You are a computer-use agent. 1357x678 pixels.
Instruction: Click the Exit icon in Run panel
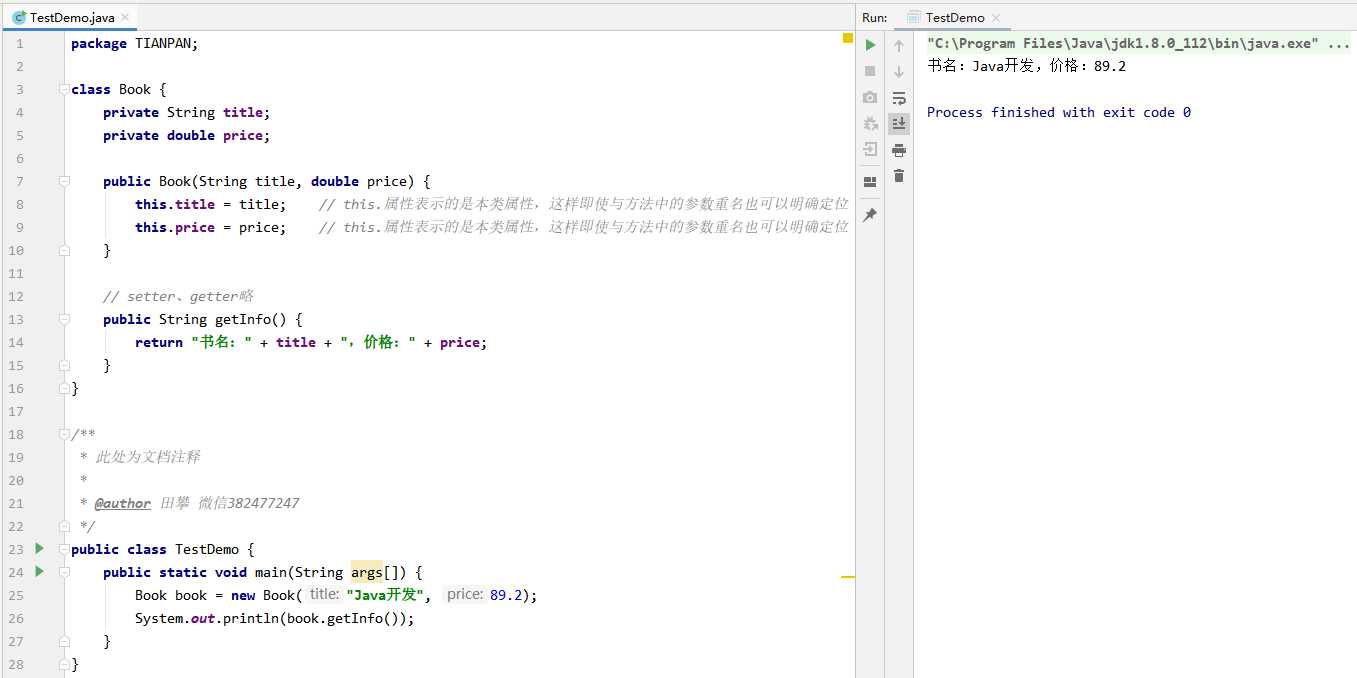coord(870,149)
